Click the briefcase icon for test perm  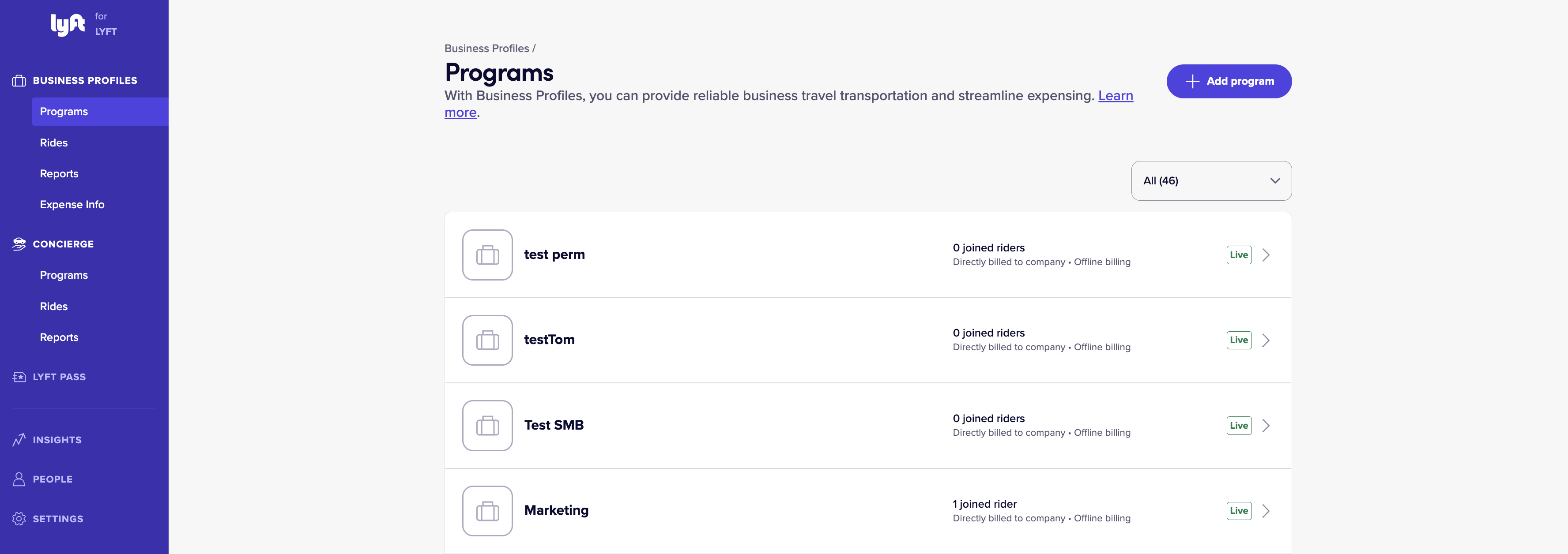(487, 255)
